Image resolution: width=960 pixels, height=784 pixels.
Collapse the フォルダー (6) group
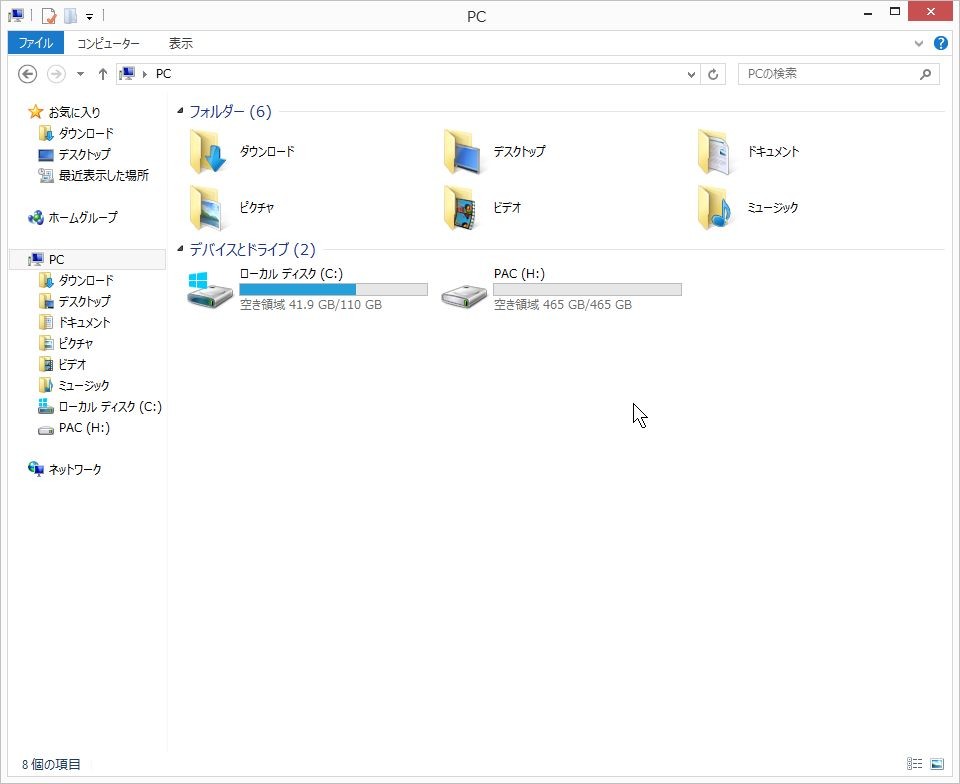179,111
